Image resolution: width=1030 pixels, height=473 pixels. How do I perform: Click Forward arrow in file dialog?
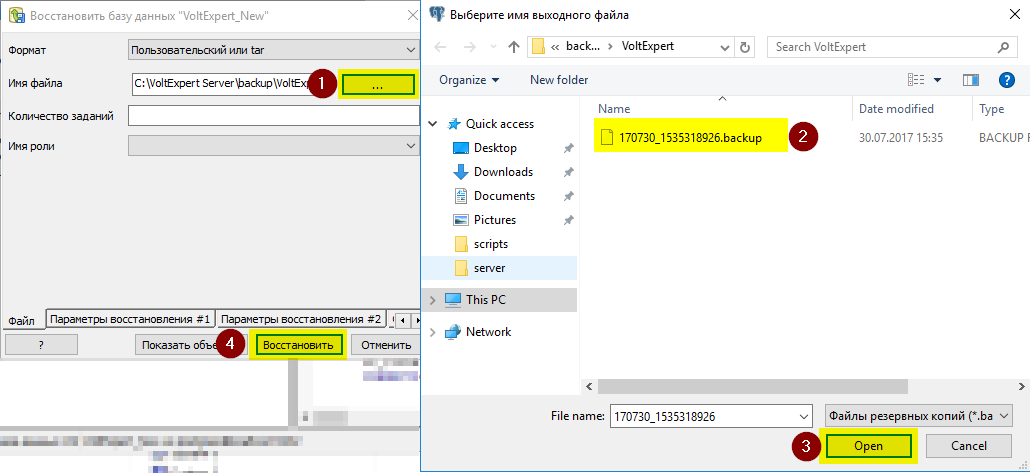[470, 47]
